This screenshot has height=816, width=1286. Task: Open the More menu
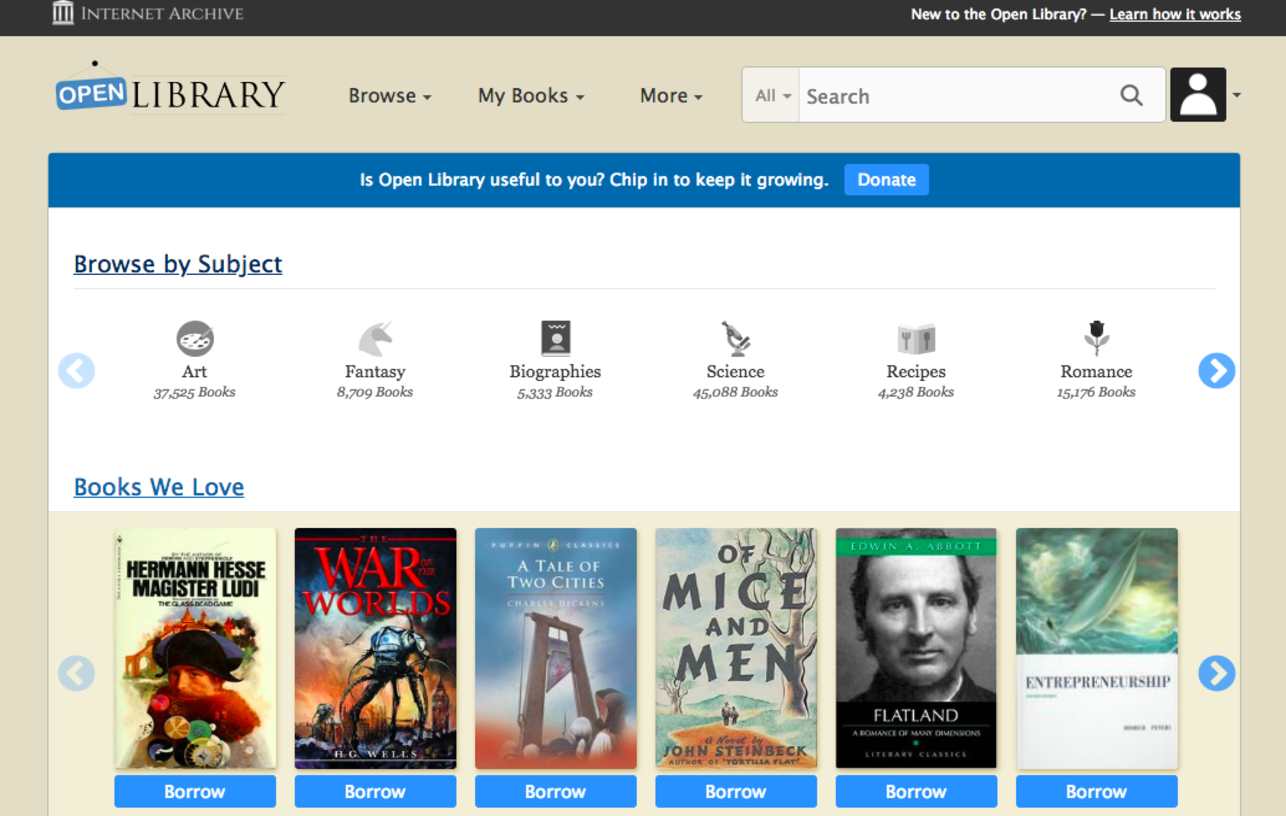(670, 96)
